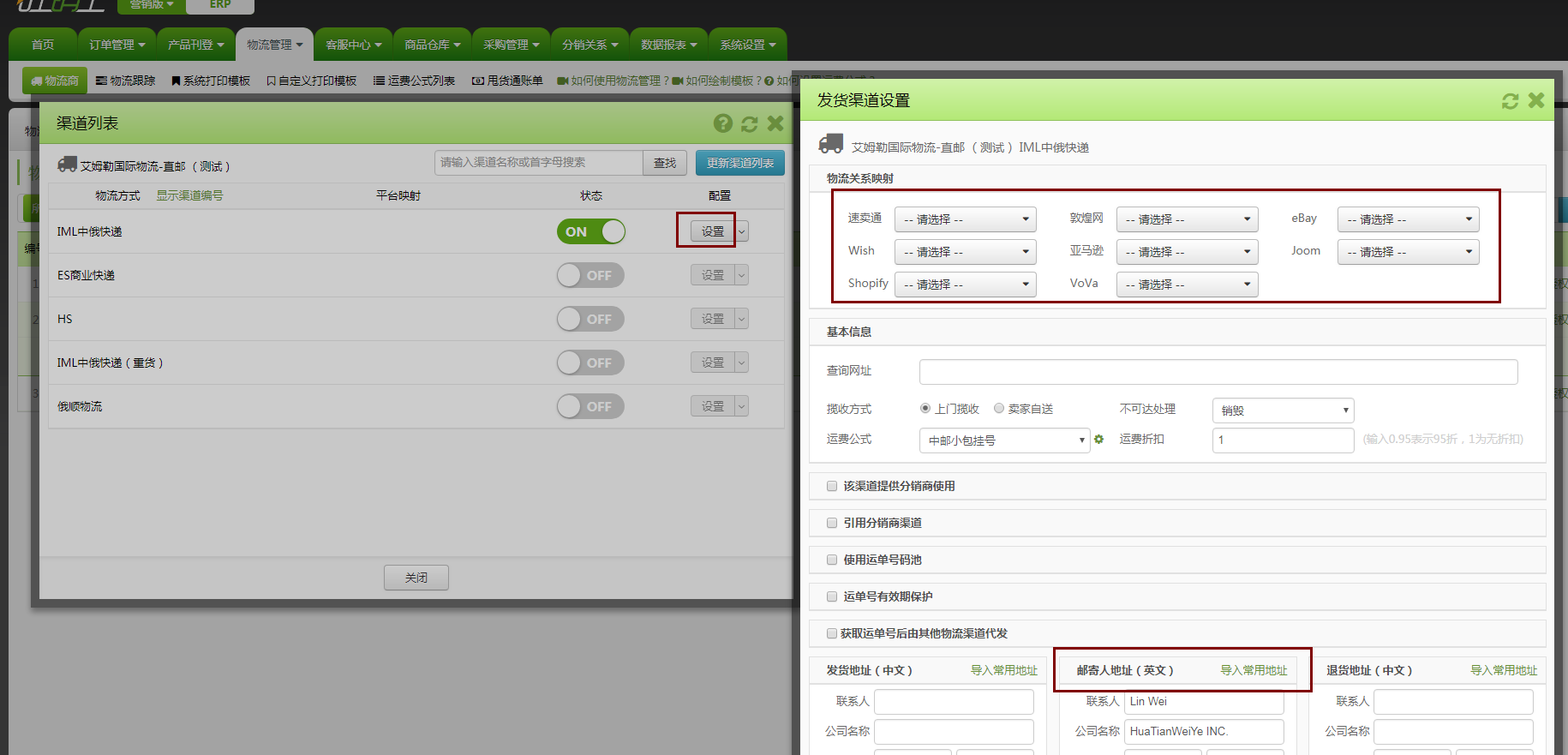Expand the 不可达处理 dropdown showing 销毁
The width and height of the screenshot is (1568, 755).
tap(1283, 410)
